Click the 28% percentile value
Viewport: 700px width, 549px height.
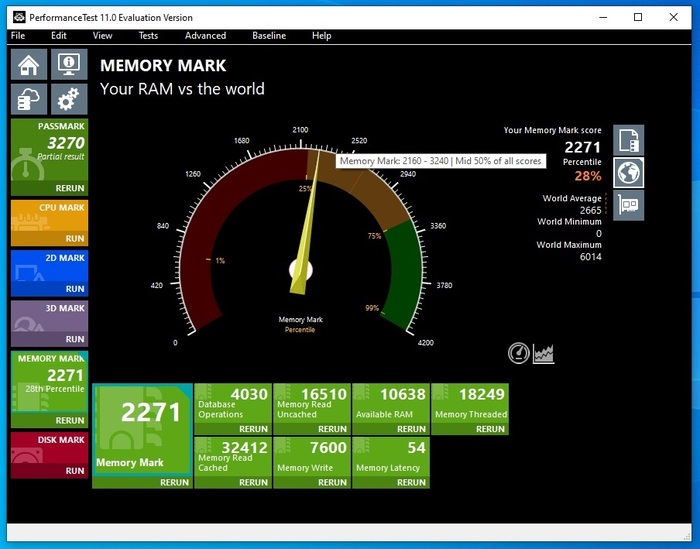click(x=588, y=176)
